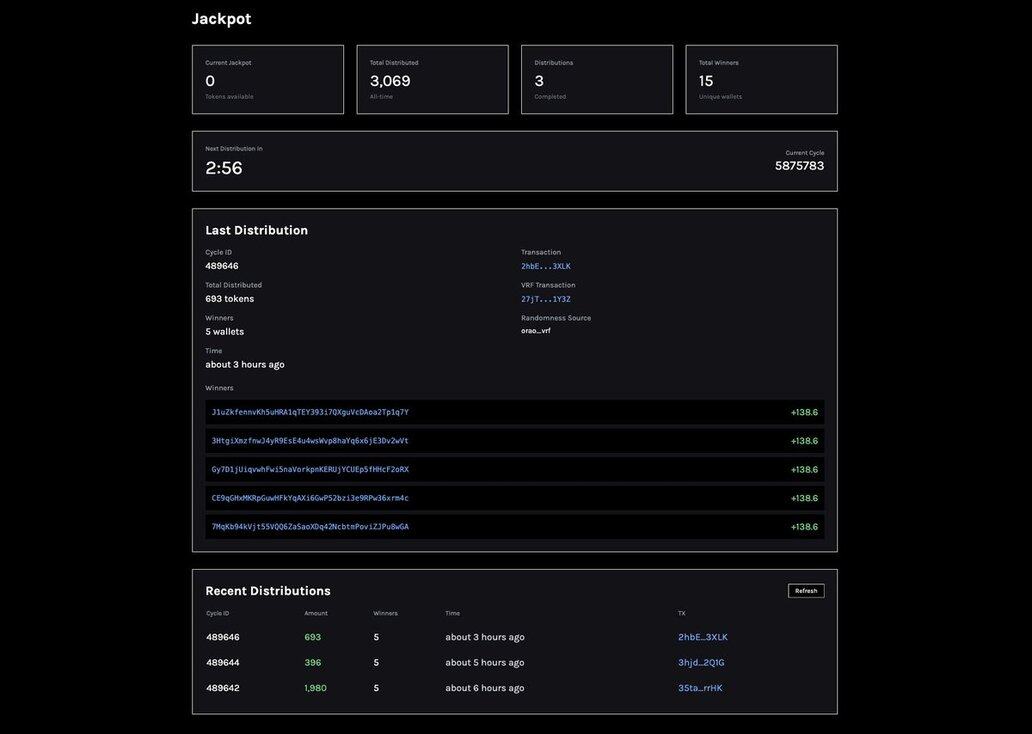This screenshot has width=1032, height=734.
Task: Click the Randomness Source value orao...vrf
Action: pos(536,331)
